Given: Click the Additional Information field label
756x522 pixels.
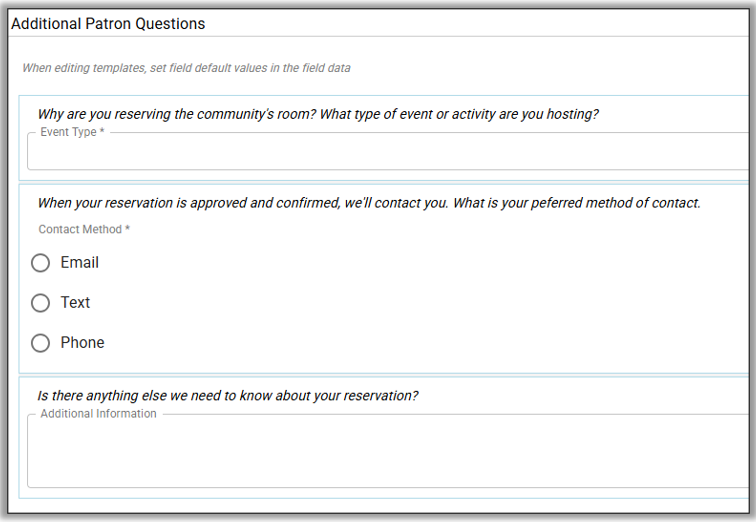Looking at the screenshot, I should [98, 414].
